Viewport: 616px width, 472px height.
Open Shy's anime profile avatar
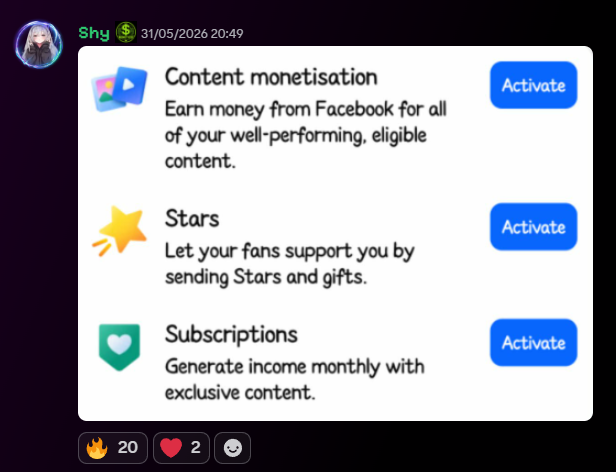pyautogui.click(x=39, y=44)
